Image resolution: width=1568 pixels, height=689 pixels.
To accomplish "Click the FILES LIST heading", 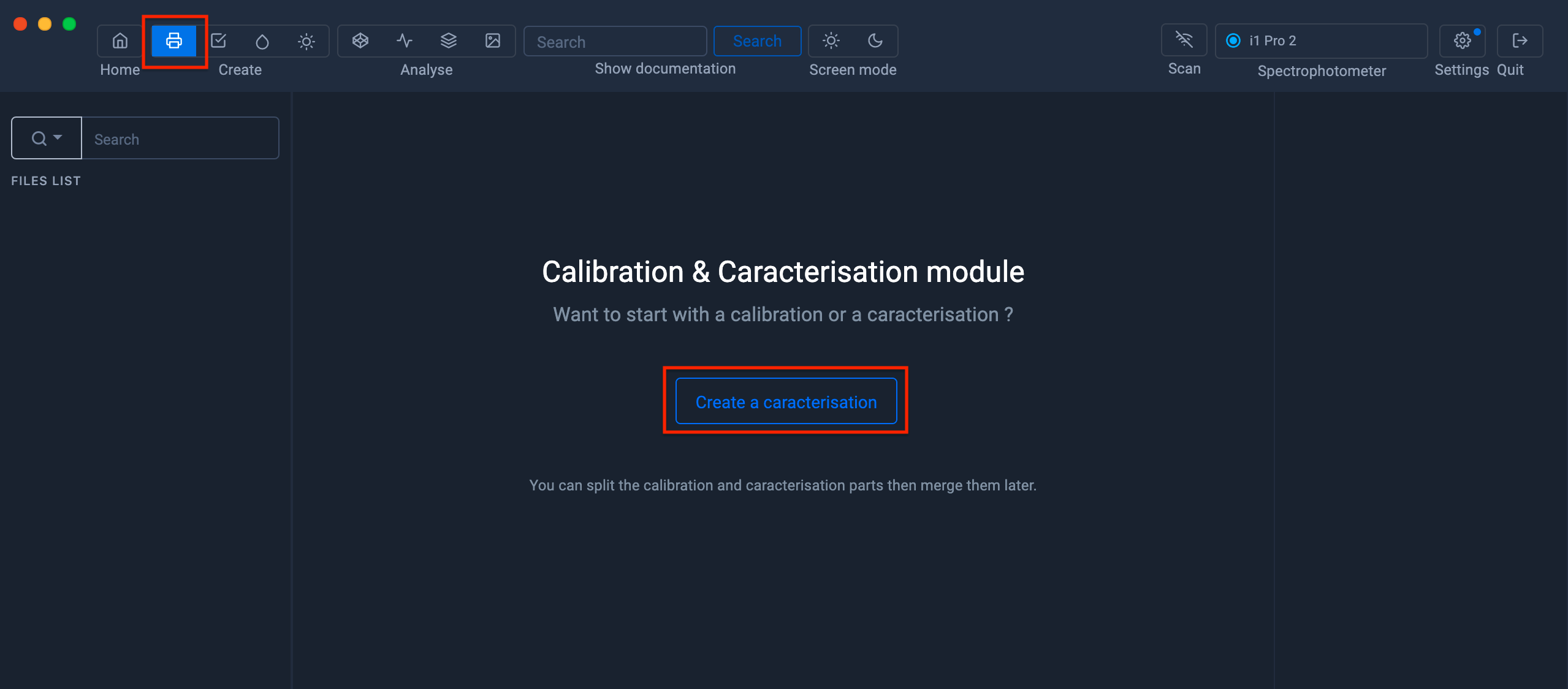I will pyautogui.click(x=46, y=181).
